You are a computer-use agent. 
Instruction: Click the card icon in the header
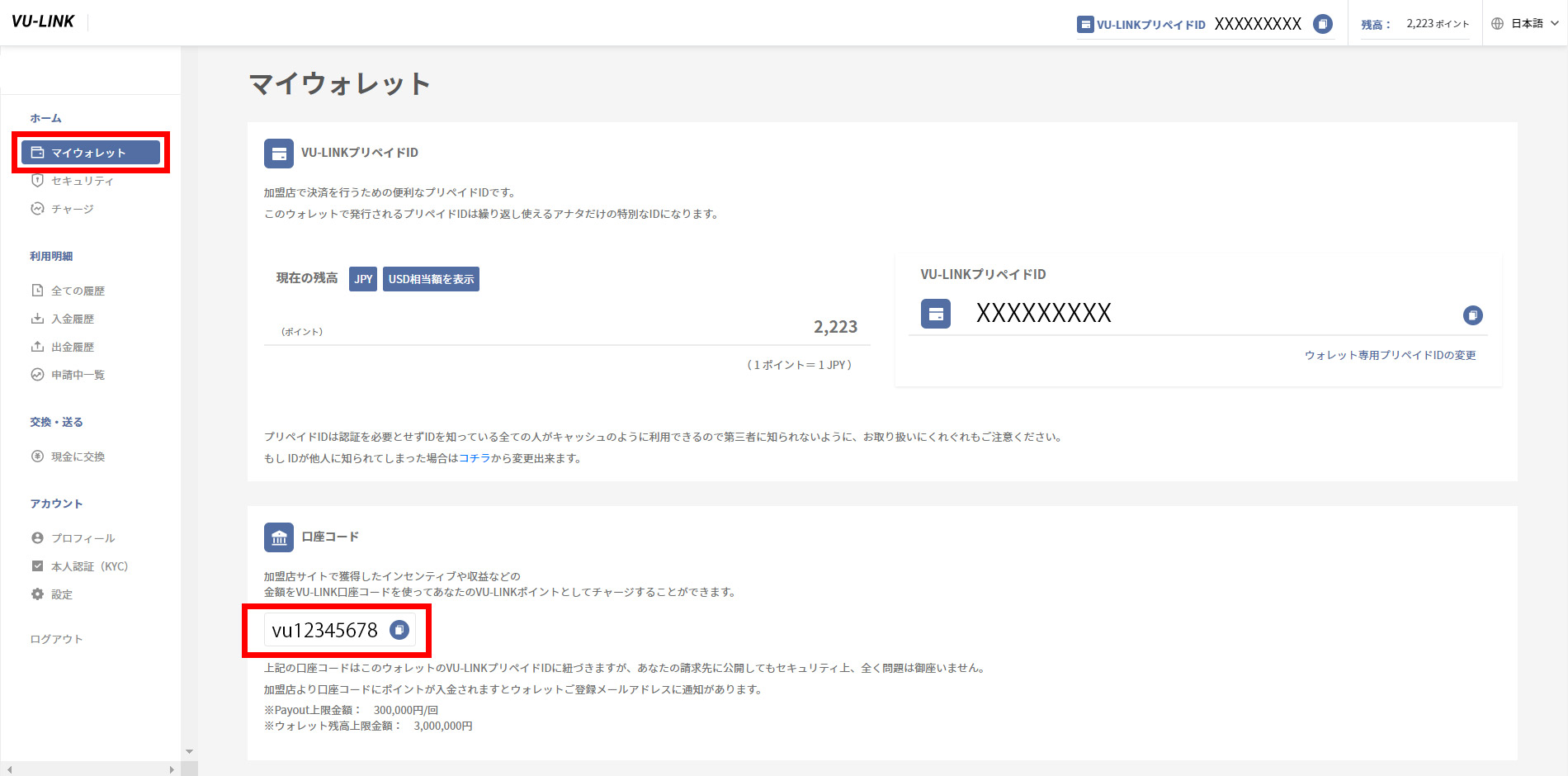coord(1085,24)
